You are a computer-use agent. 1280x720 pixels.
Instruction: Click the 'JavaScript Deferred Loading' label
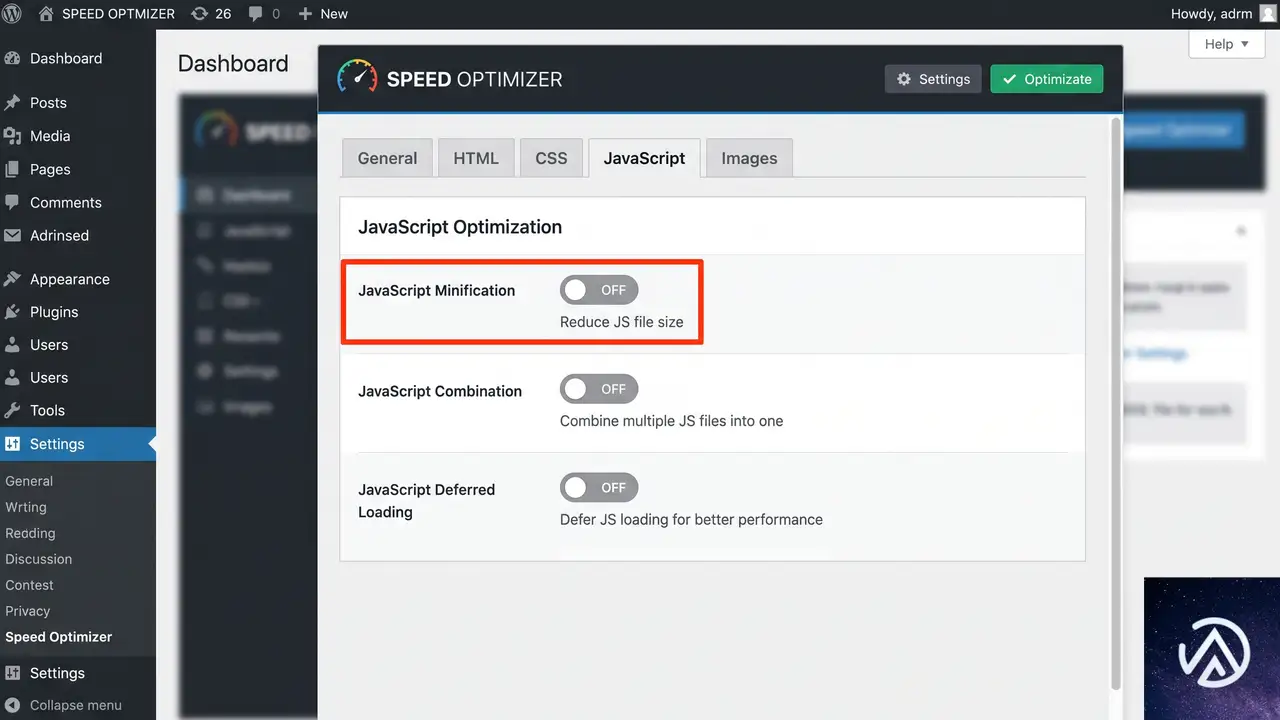(427, 501)
